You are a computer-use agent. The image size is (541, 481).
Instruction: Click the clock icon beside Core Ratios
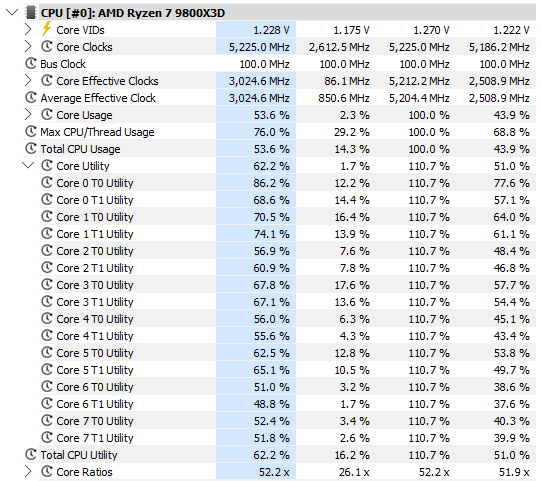click(47, 471)
